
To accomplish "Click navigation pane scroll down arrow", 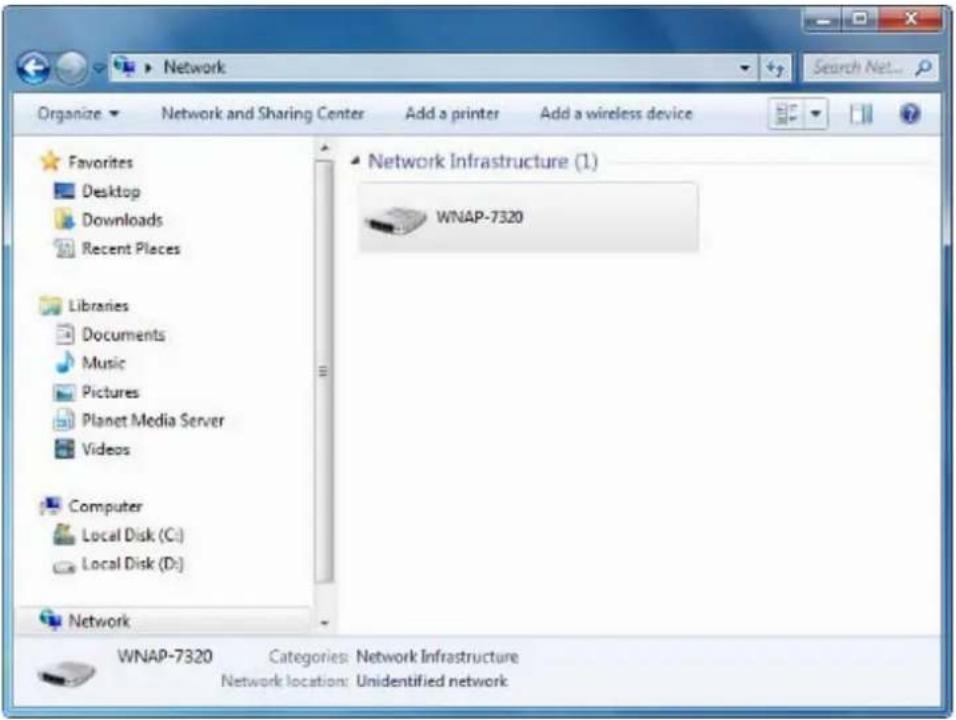I will [324, 623].
